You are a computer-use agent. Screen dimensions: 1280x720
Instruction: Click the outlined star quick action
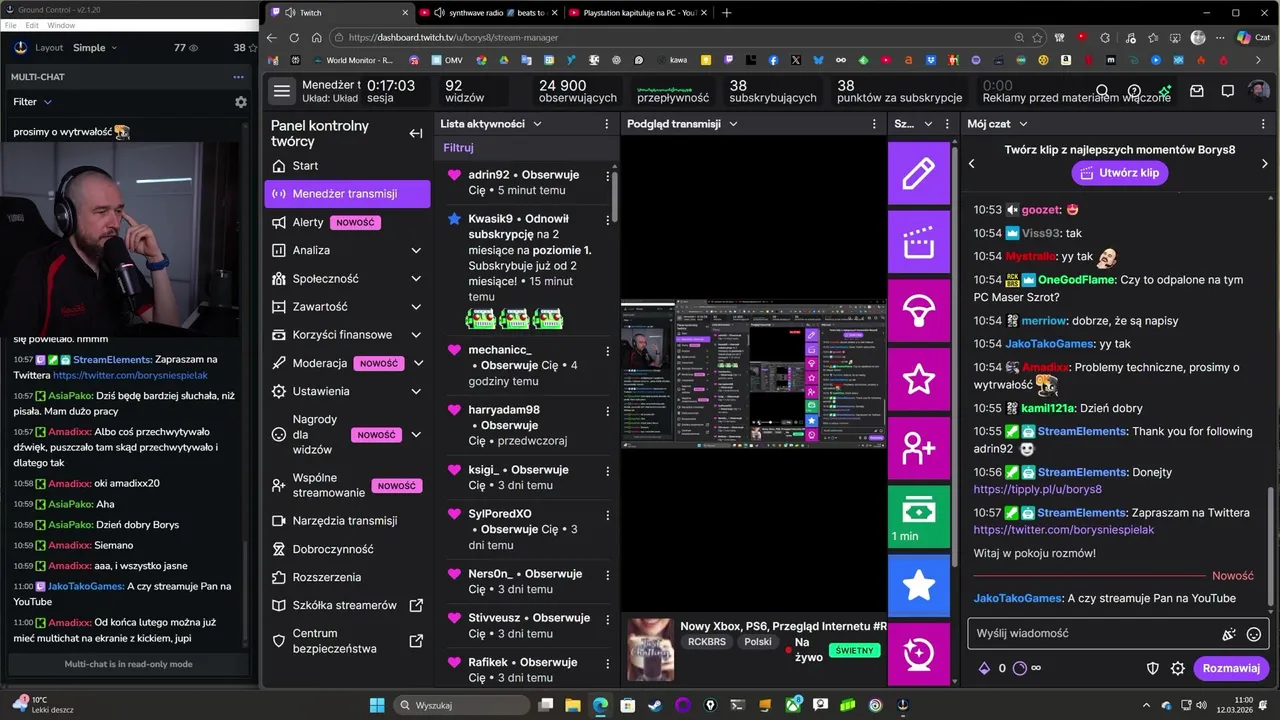[919, 379]
